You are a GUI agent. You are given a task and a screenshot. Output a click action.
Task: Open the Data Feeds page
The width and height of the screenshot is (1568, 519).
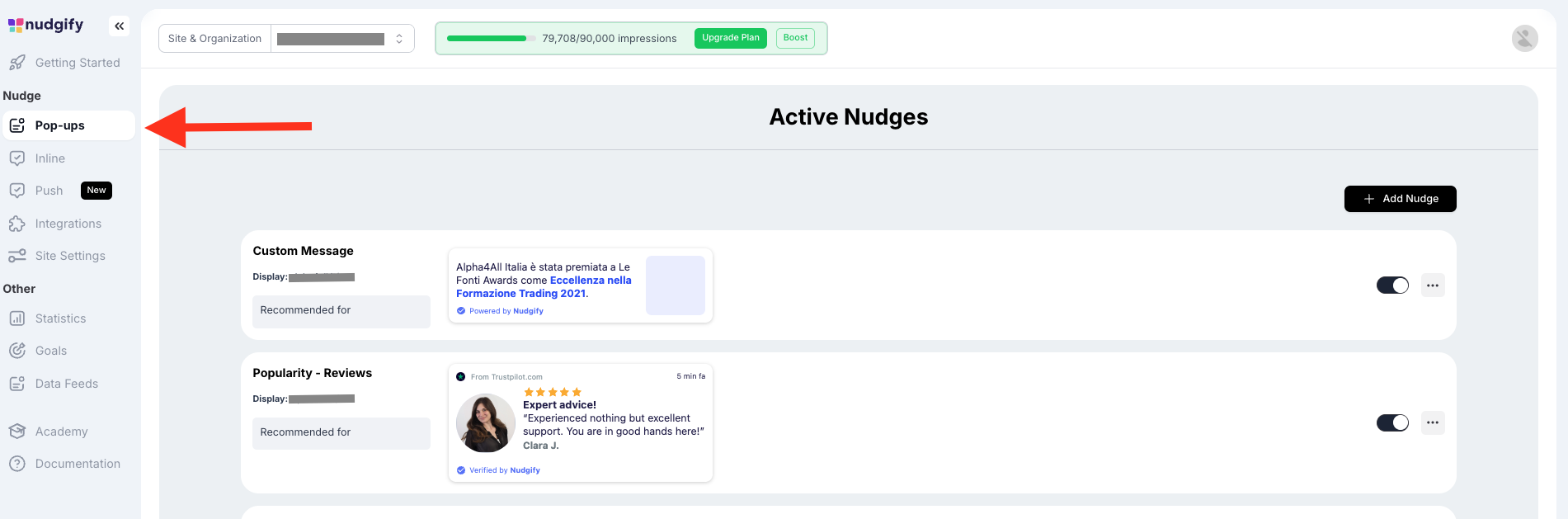(x=68, y=384)
